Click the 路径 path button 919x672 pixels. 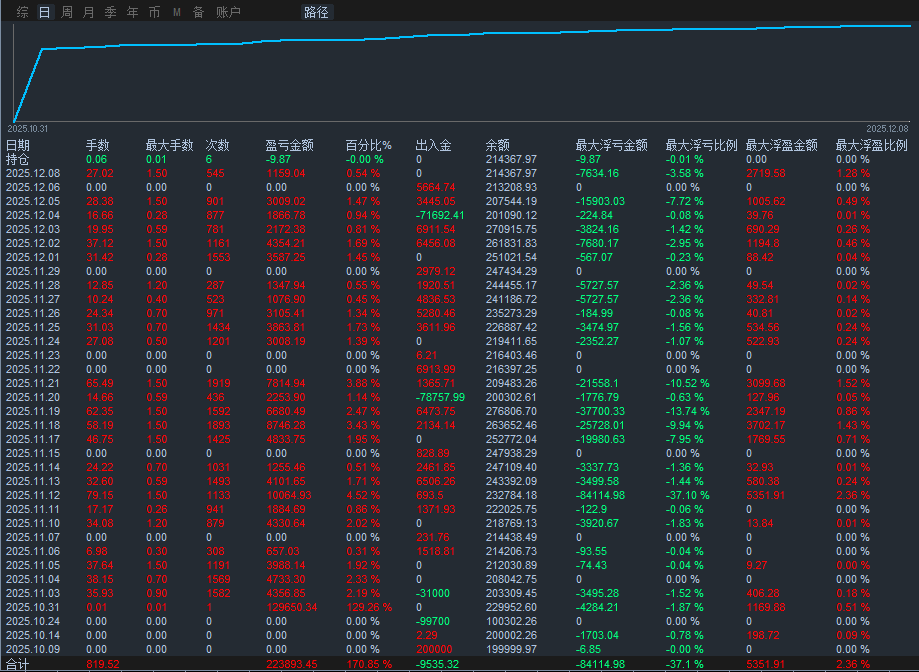coord(316,12)
